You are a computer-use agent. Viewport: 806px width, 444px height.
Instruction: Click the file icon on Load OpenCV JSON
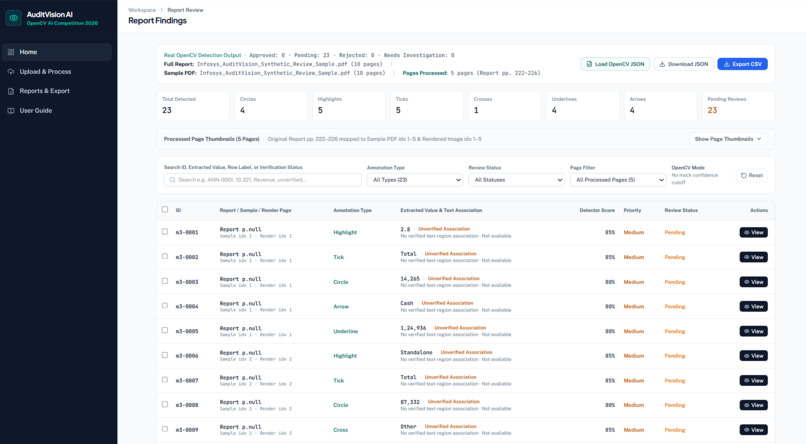tap(589, 64)
